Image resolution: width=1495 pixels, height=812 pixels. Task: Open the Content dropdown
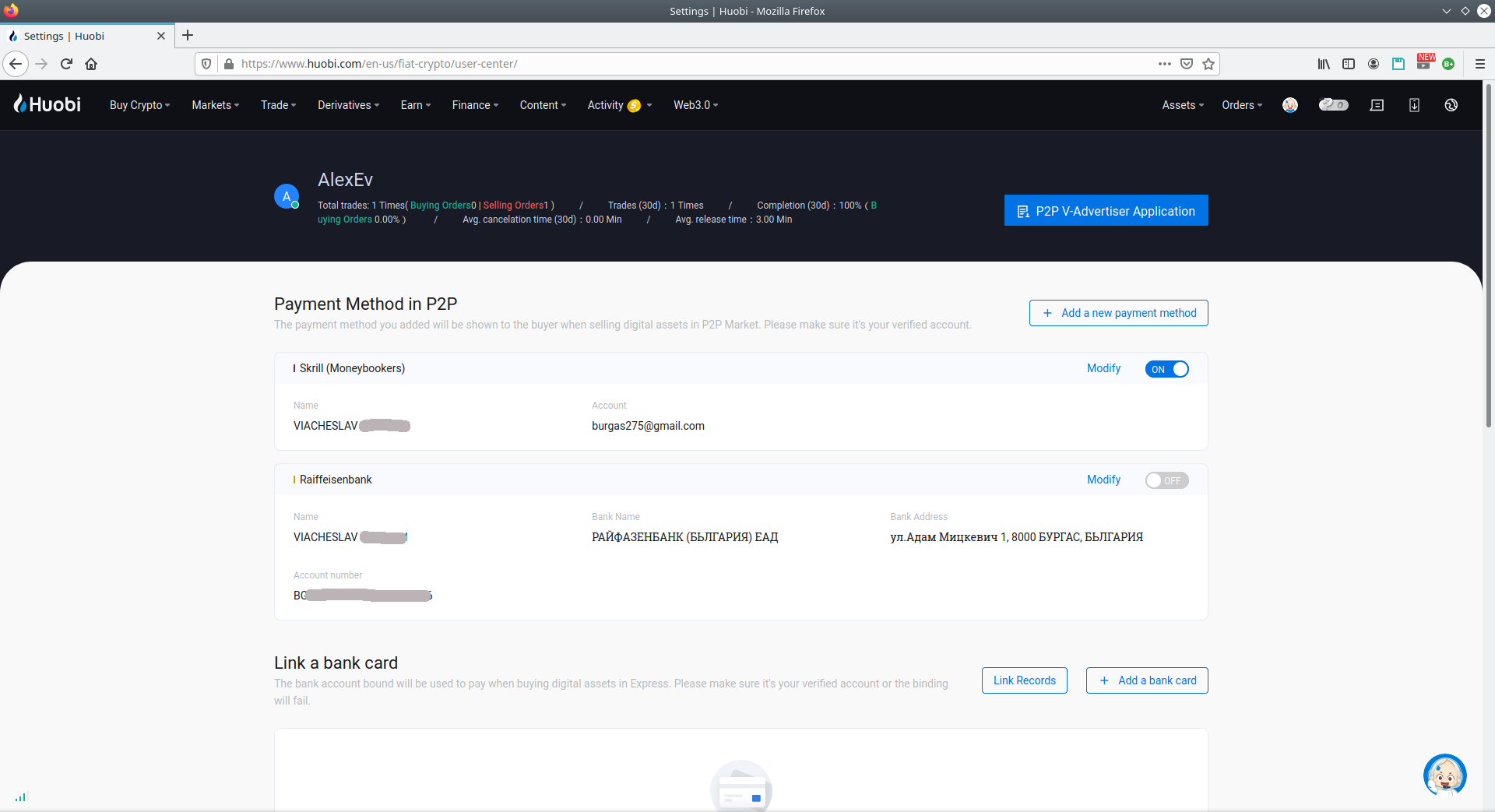[x=543, y=105]
